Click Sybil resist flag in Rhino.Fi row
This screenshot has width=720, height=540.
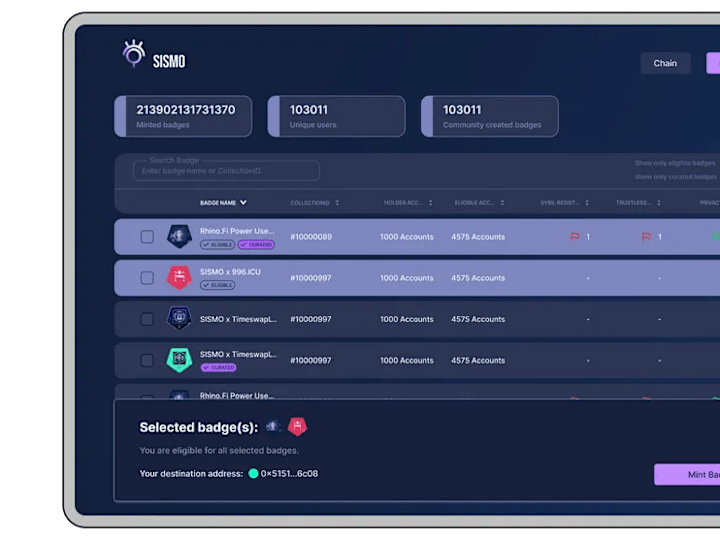click(x=574, y=236)
